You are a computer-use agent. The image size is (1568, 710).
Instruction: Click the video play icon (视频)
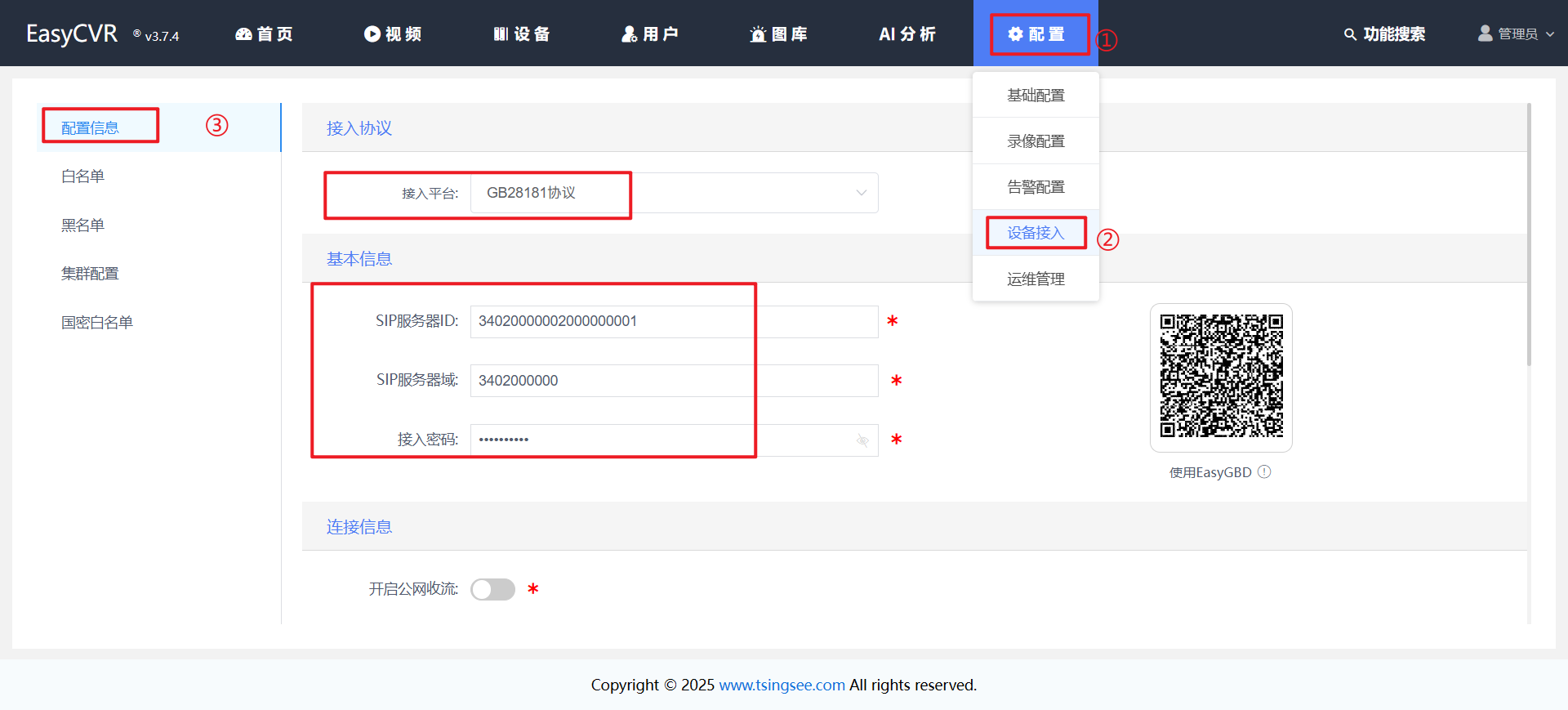click(x=372, y=34)
